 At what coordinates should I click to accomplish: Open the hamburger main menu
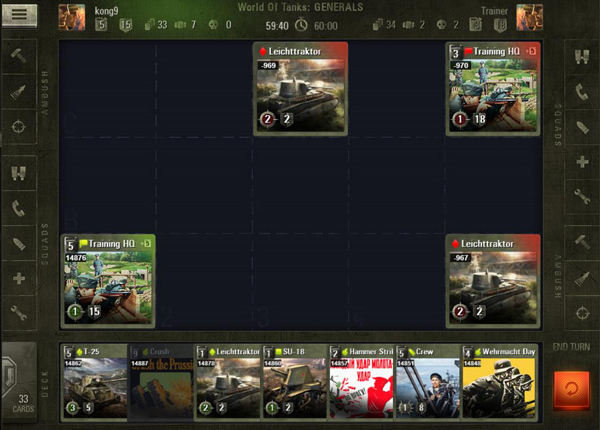pos(19,16)
